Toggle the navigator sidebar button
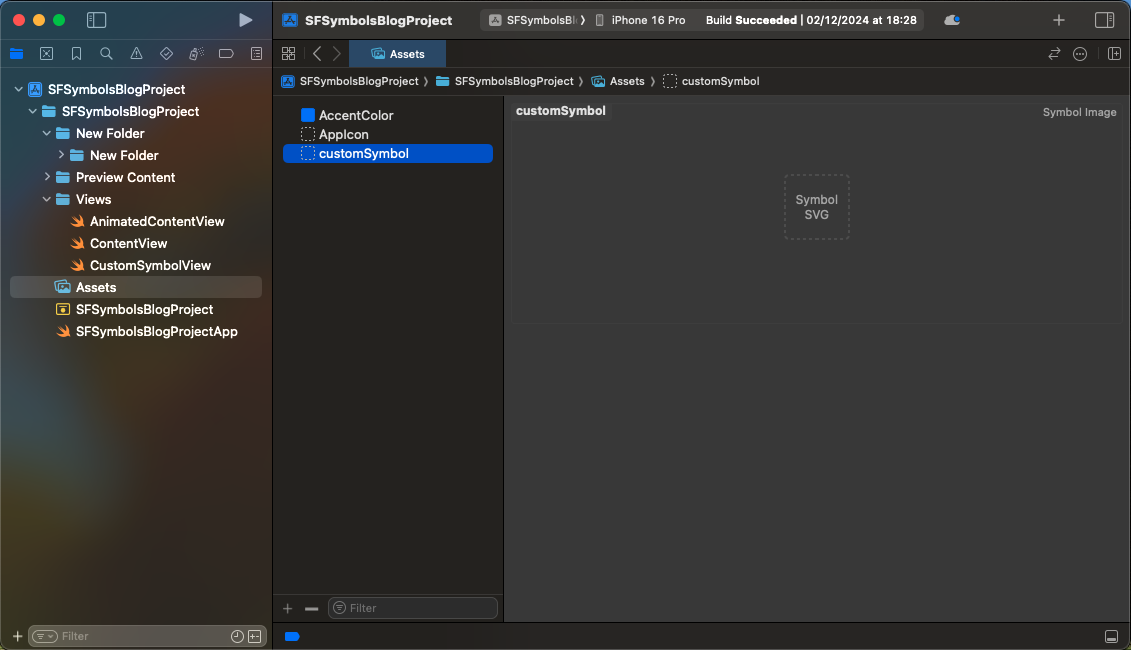1131x650 pixels. pos(96,20)
